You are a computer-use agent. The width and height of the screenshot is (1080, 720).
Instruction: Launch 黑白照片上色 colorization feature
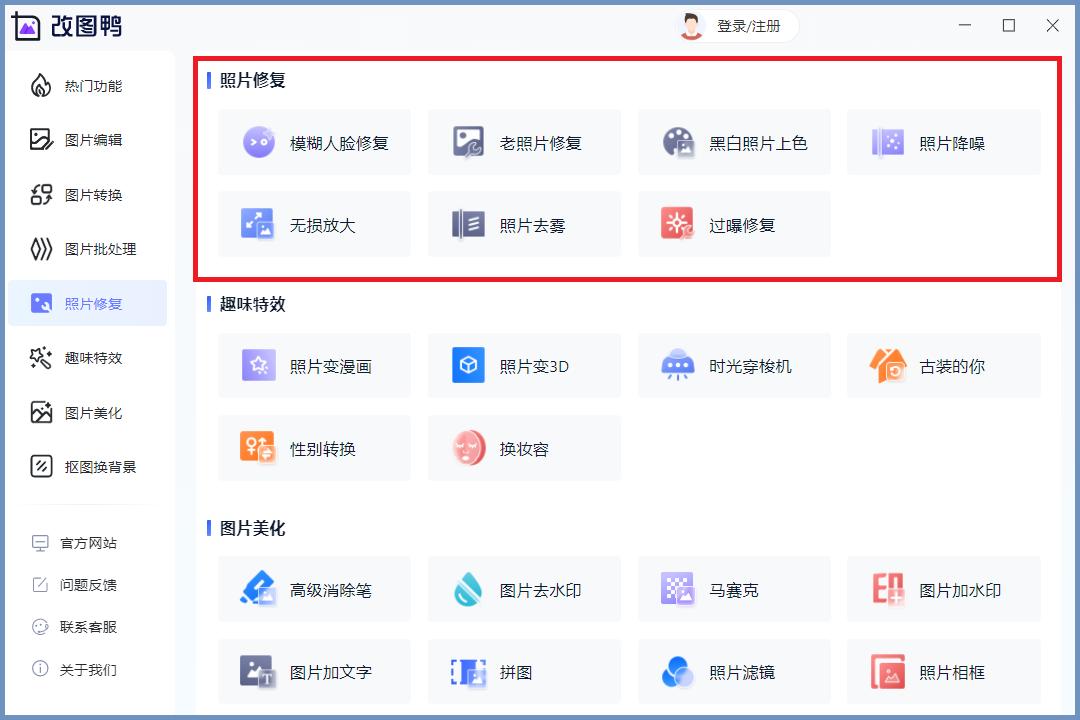tap(734, 142)
